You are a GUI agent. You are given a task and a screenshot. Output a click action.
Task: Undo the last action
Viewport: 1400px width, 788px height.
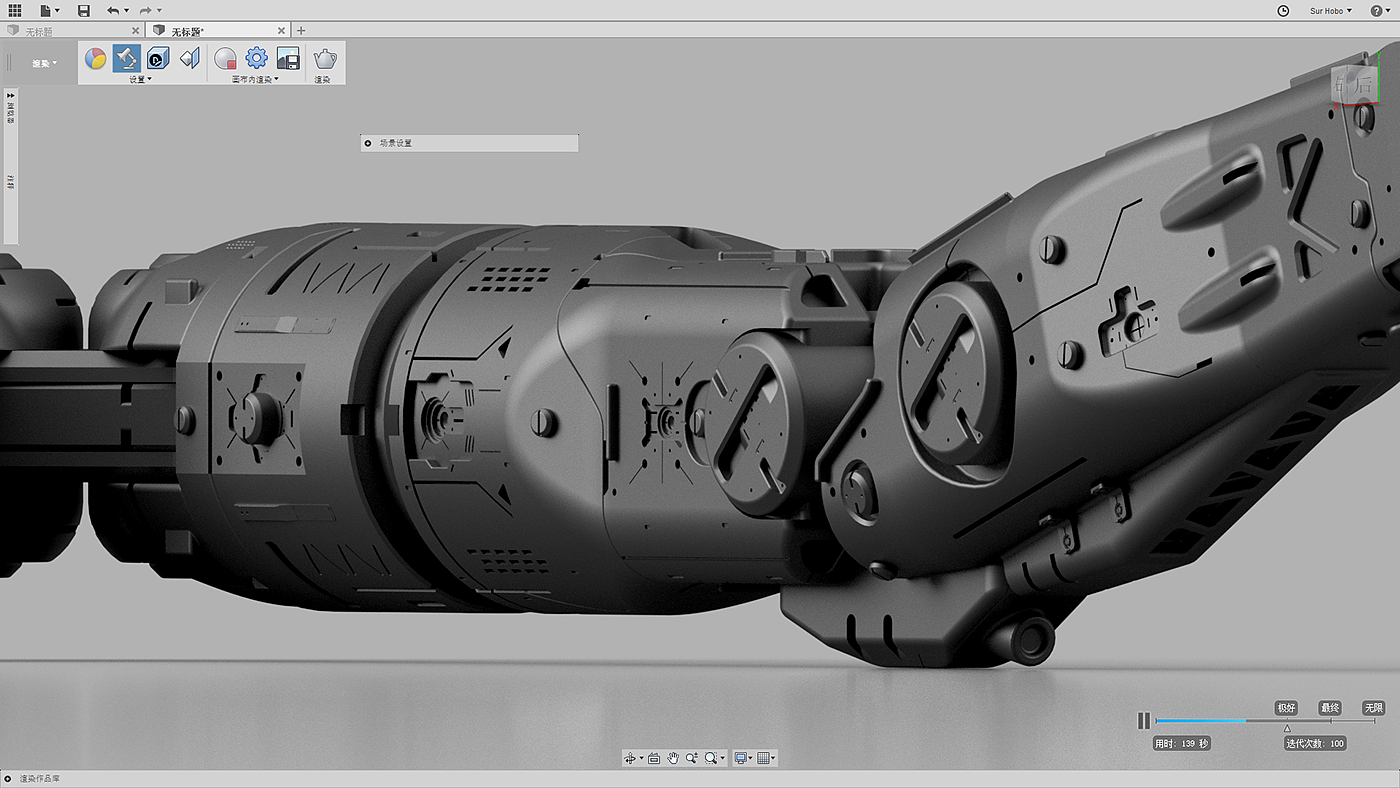coord(113,10)
